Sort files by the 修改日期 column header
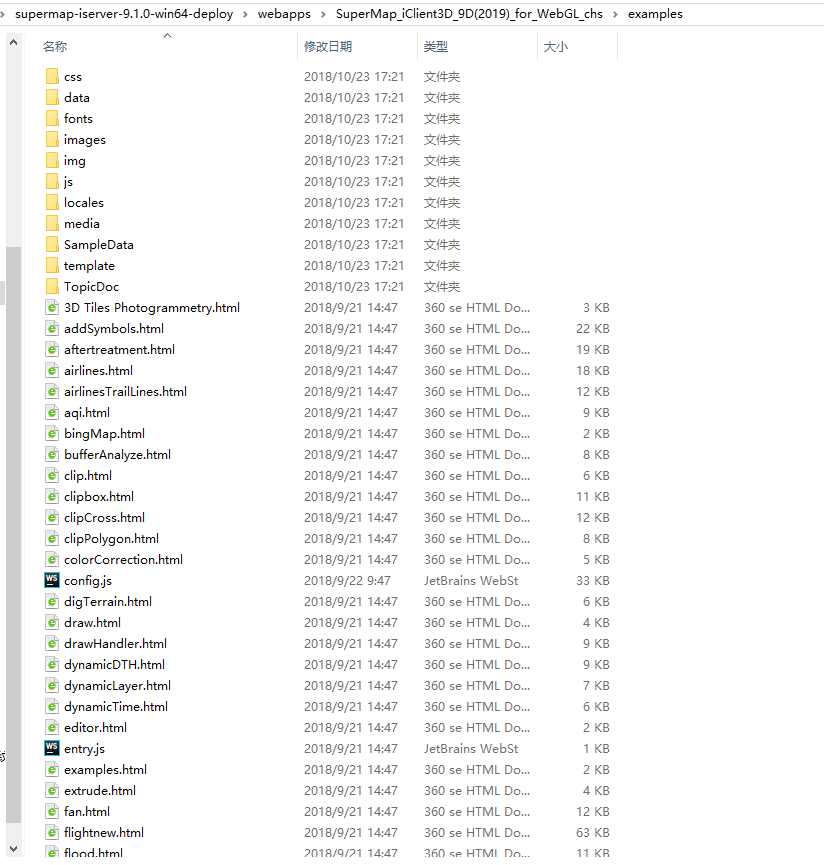 [x=328, y=46]
